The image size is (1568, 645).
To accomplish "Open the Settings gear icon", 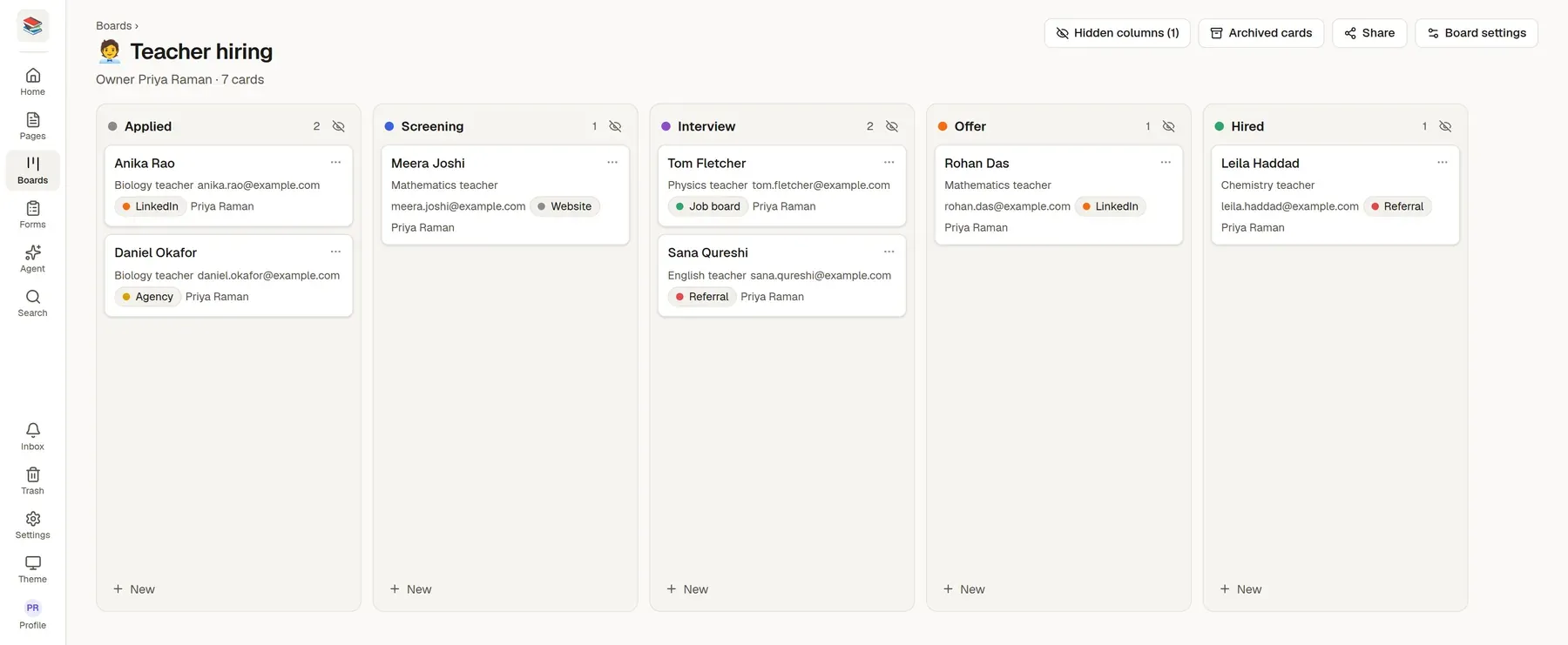I will (32, 526).
